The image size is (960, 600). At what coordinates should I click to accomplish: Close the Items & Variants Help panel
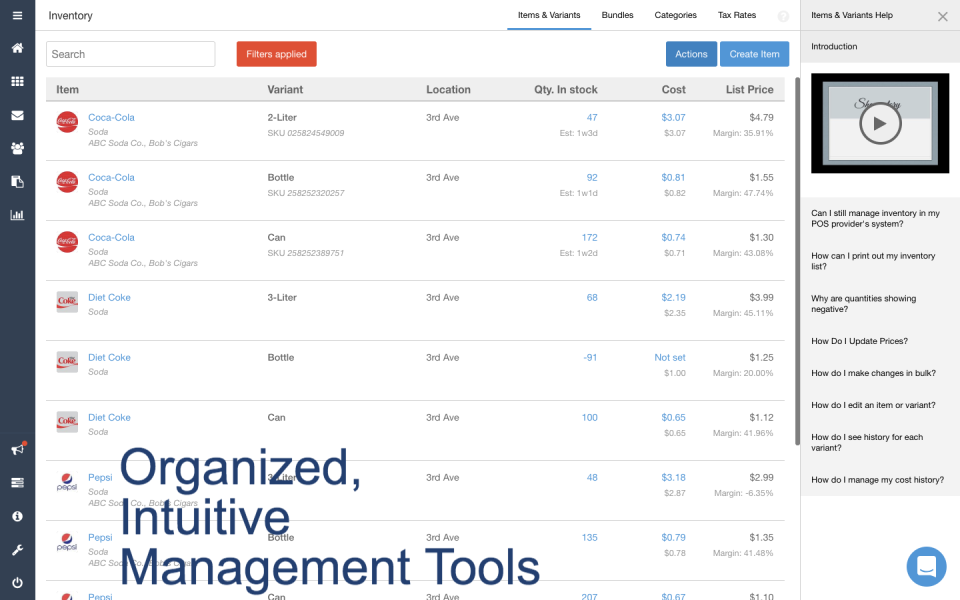click(x=943, y=17)
